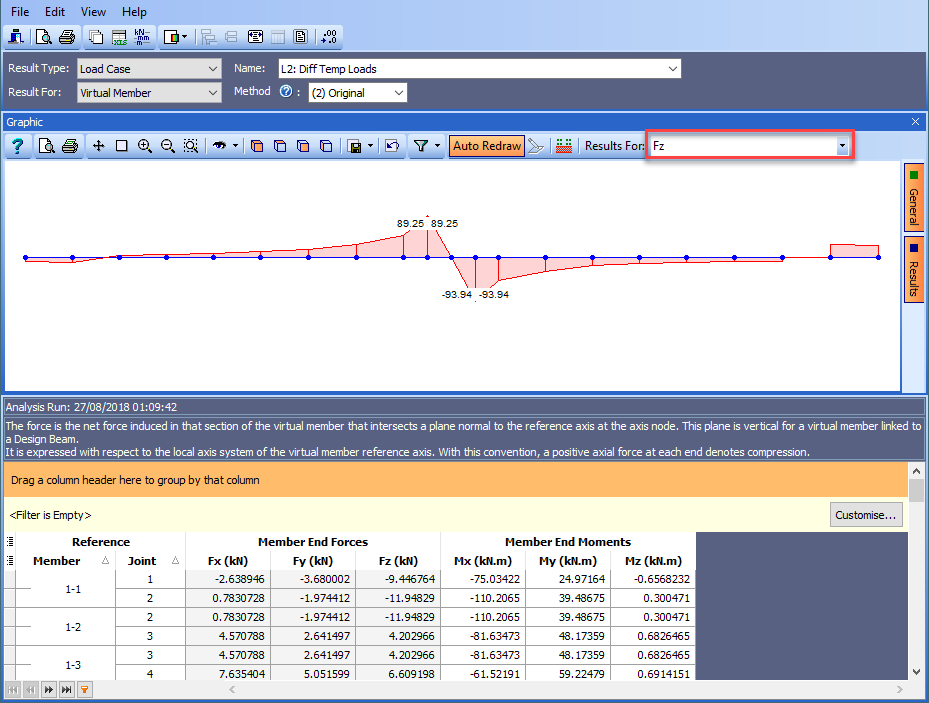This screenshot has height=703, width=929.
Task: Sort by the Joint column header
Action: (x=150, y=561)
